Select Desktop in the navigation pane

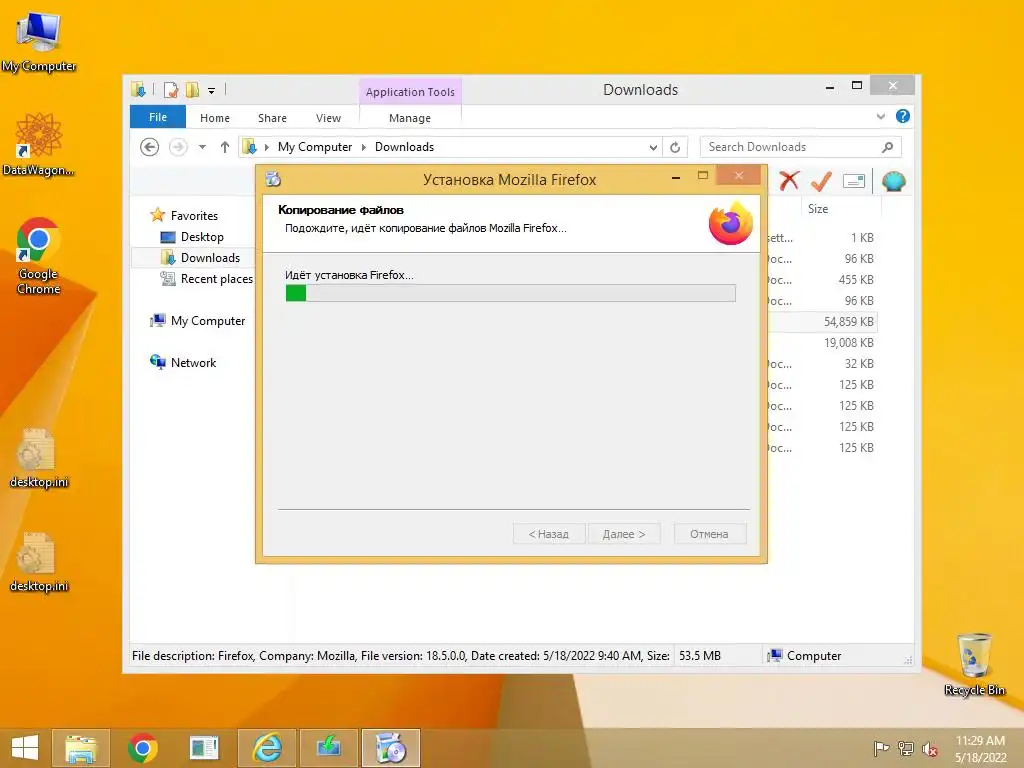point(202,236)
